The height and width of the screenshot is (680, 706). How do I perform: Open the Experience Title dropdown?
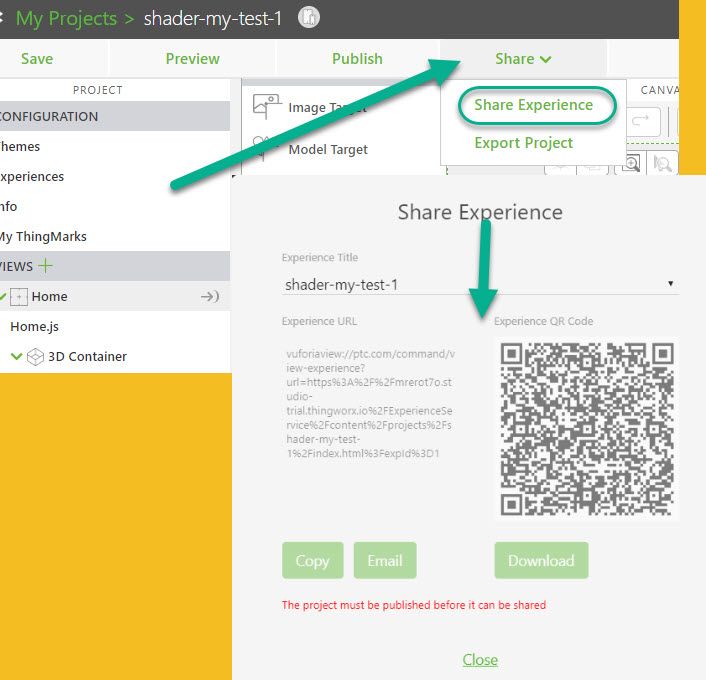pos(480,284)
